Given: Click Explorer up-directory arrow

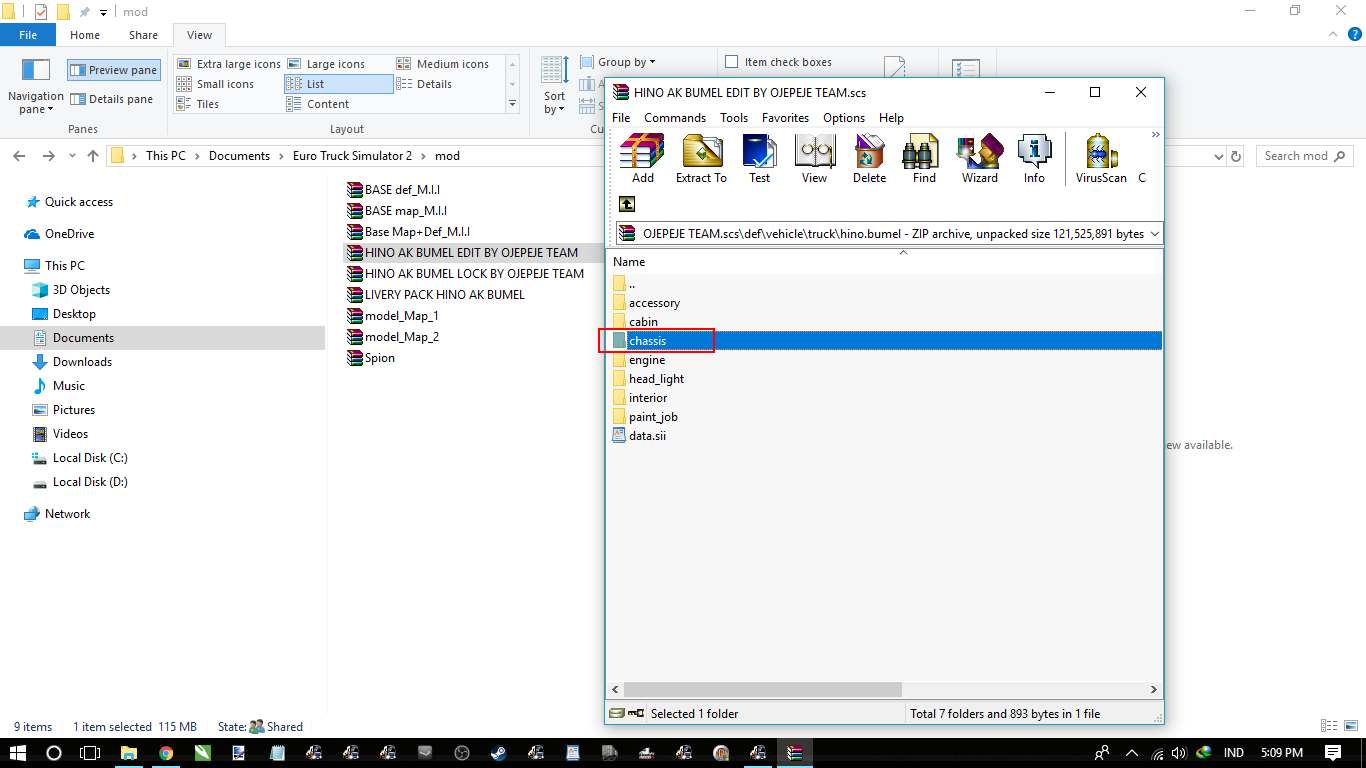Looking at the screenshot, I should 93,156.
